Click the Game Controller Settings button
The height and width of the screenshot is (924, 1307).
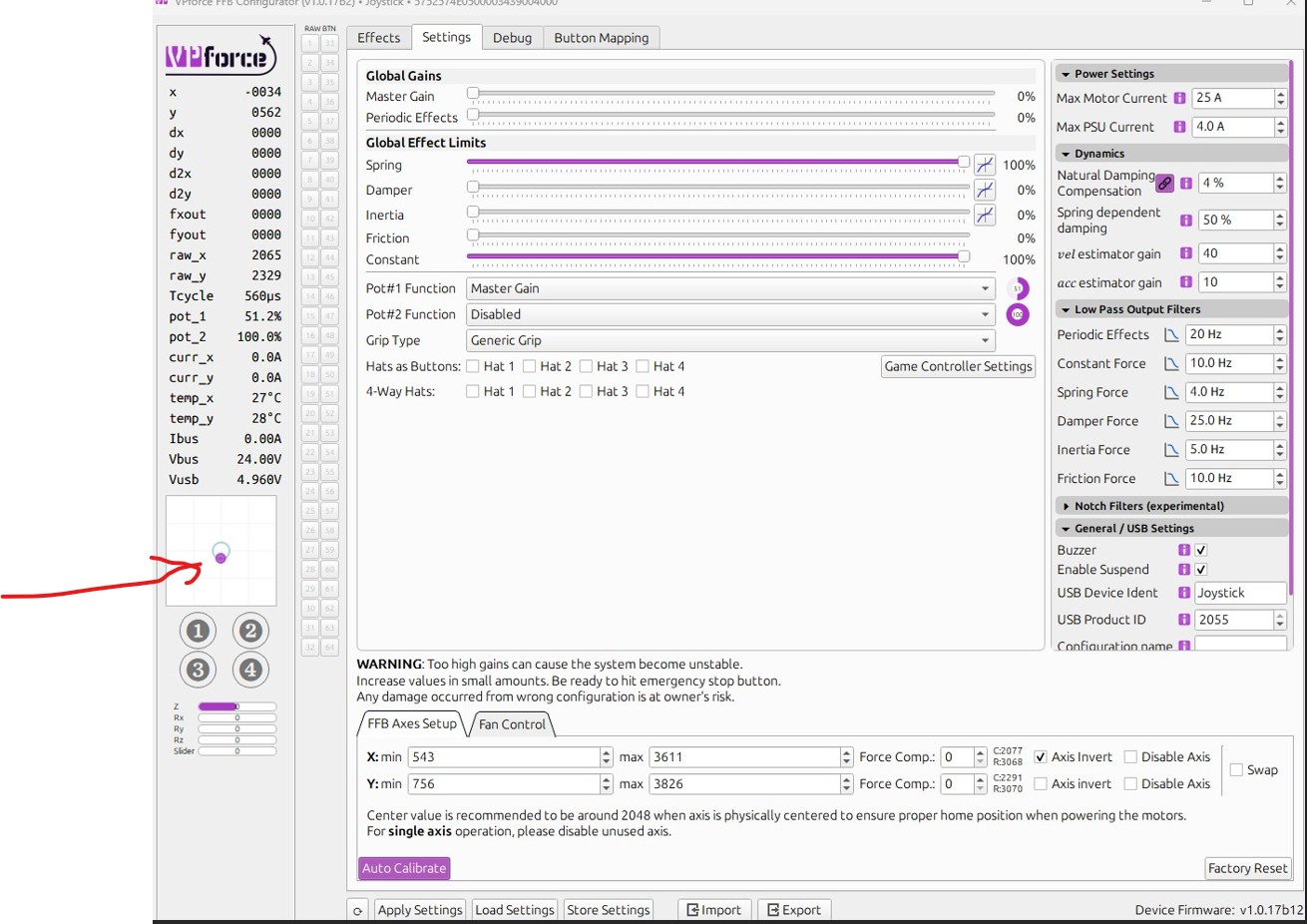pyautogui.click(x=958, y=366)
